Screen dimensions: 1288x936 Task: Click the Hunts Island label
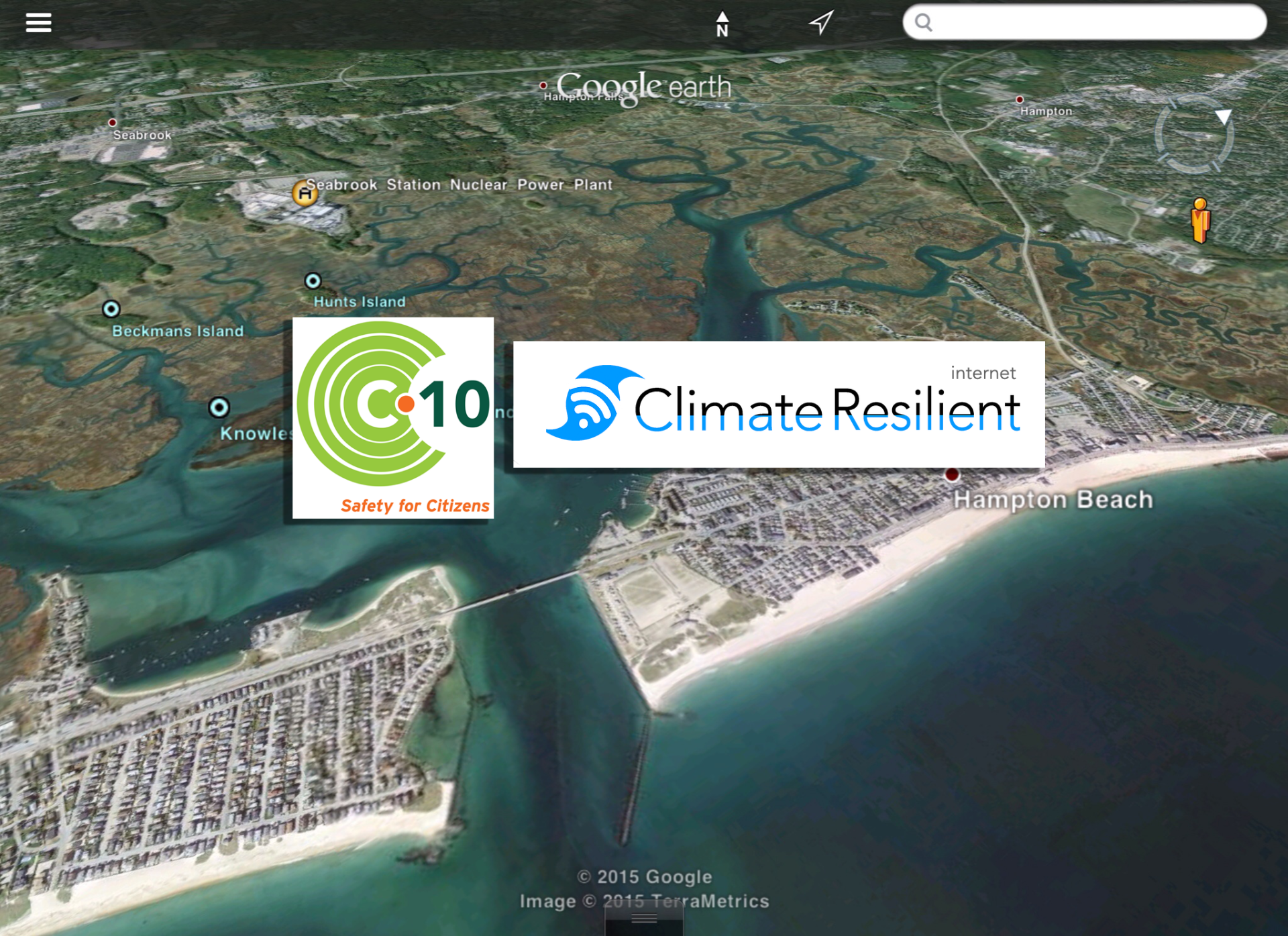coord(360,302)
